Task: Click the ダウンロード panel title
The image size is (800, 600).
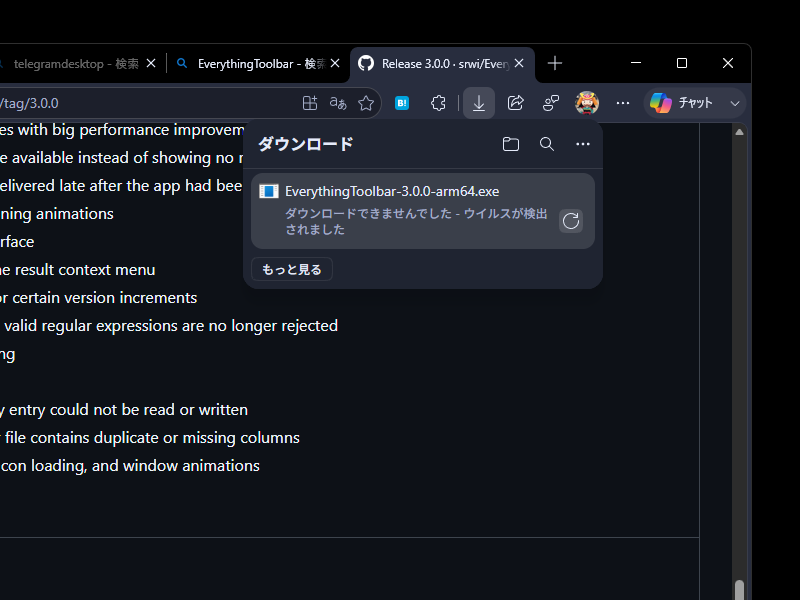Action: pyautogui.click(x=306, y=144)
